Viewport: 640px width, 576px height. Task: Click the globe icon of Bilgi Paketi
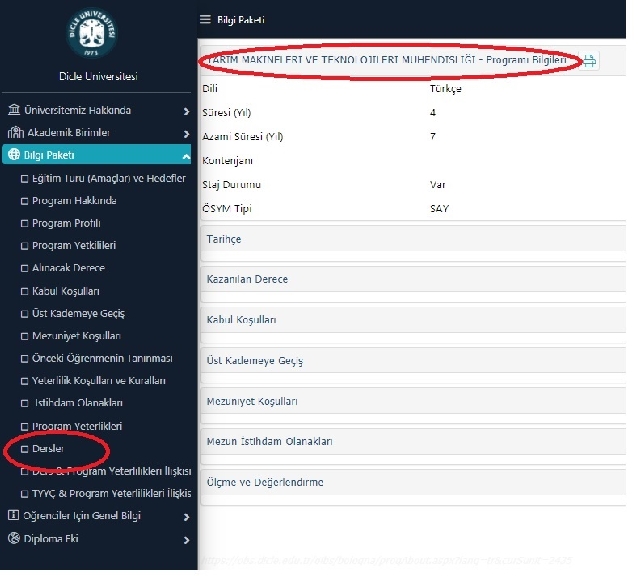coord(14,154)
